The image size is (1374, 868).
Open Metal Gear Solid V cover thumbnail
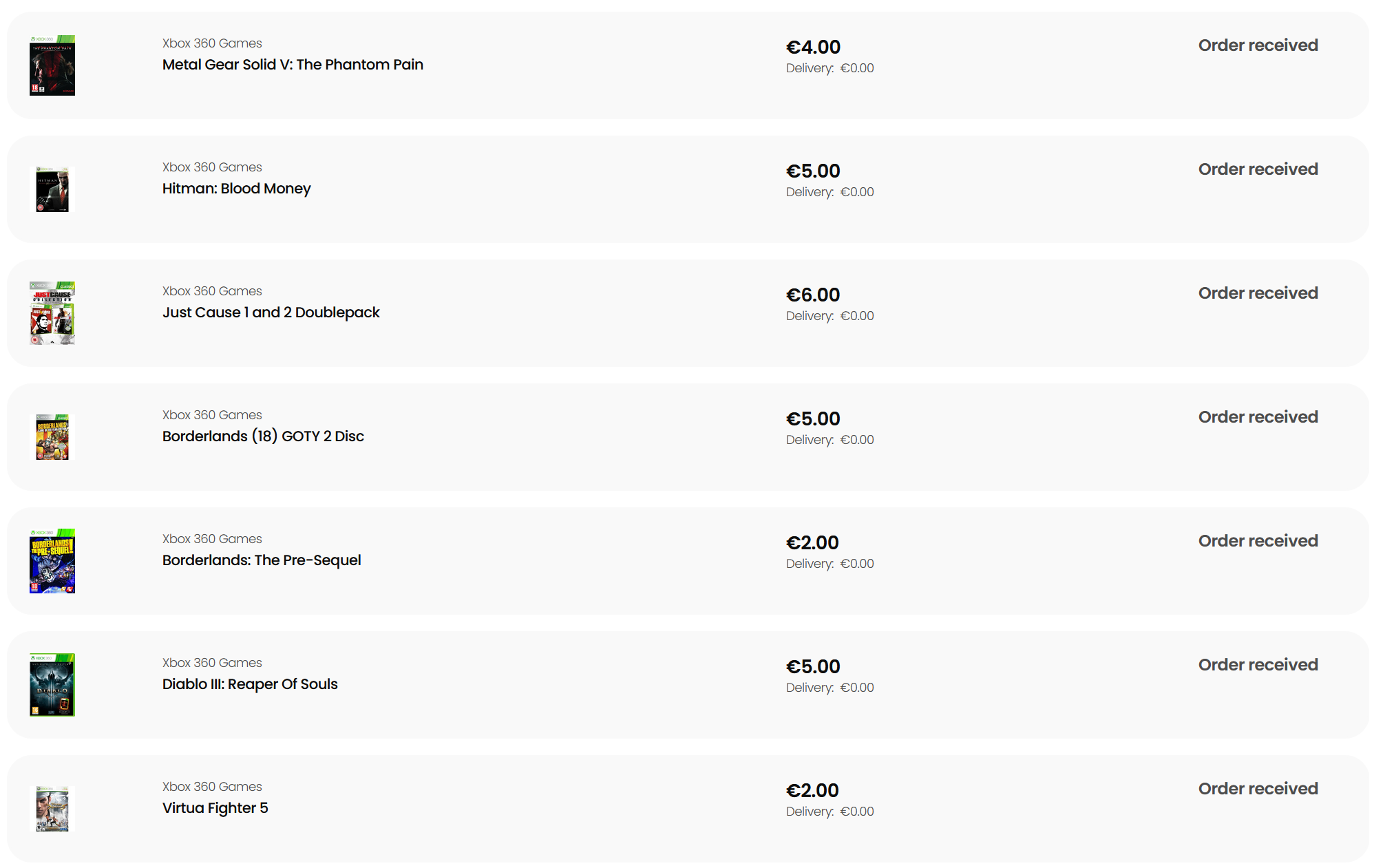point(52,65)
